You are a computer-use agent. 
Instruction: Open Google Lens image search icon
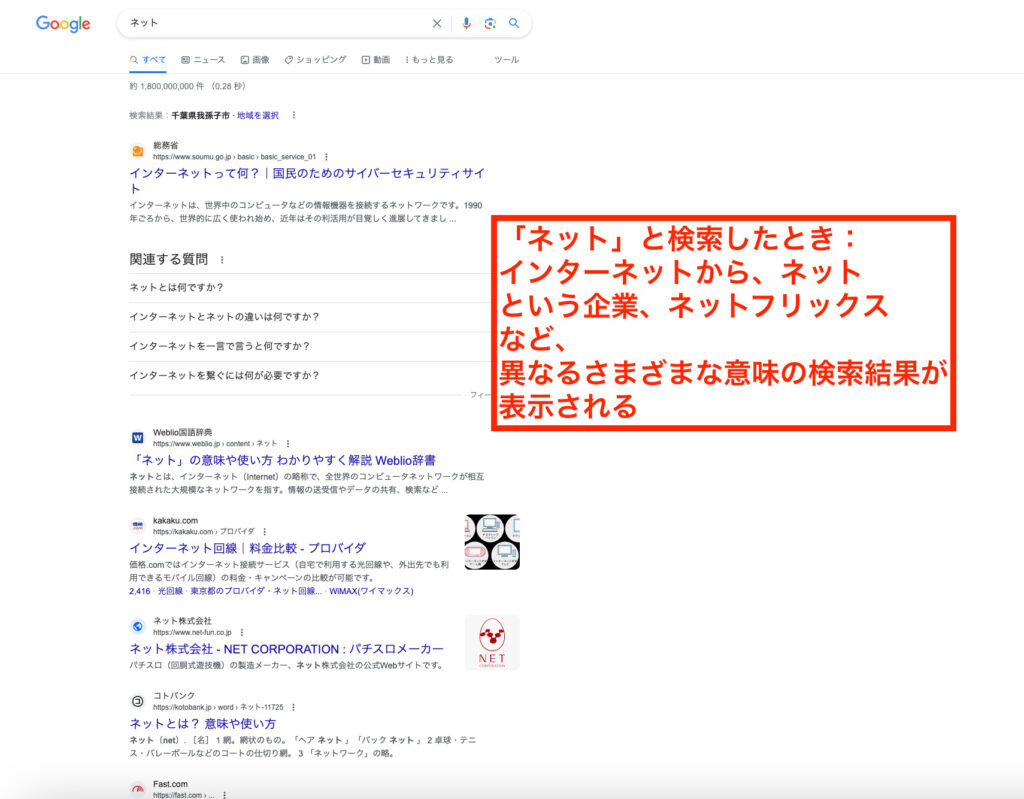[490, 23]
